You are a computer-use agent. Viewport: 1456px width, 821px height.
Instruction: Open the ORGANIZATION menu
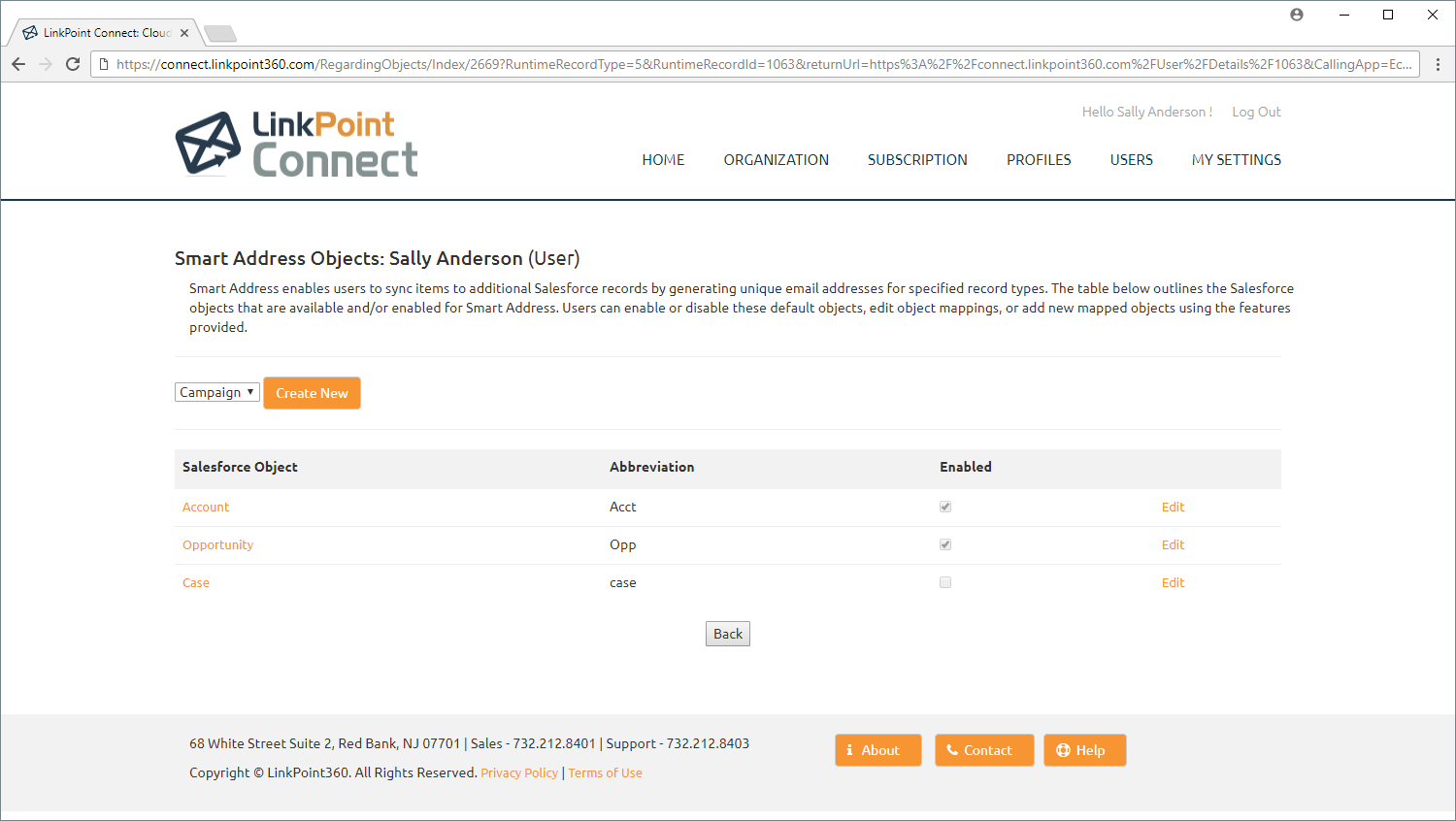pyautogui.click(x=777, y=160)
